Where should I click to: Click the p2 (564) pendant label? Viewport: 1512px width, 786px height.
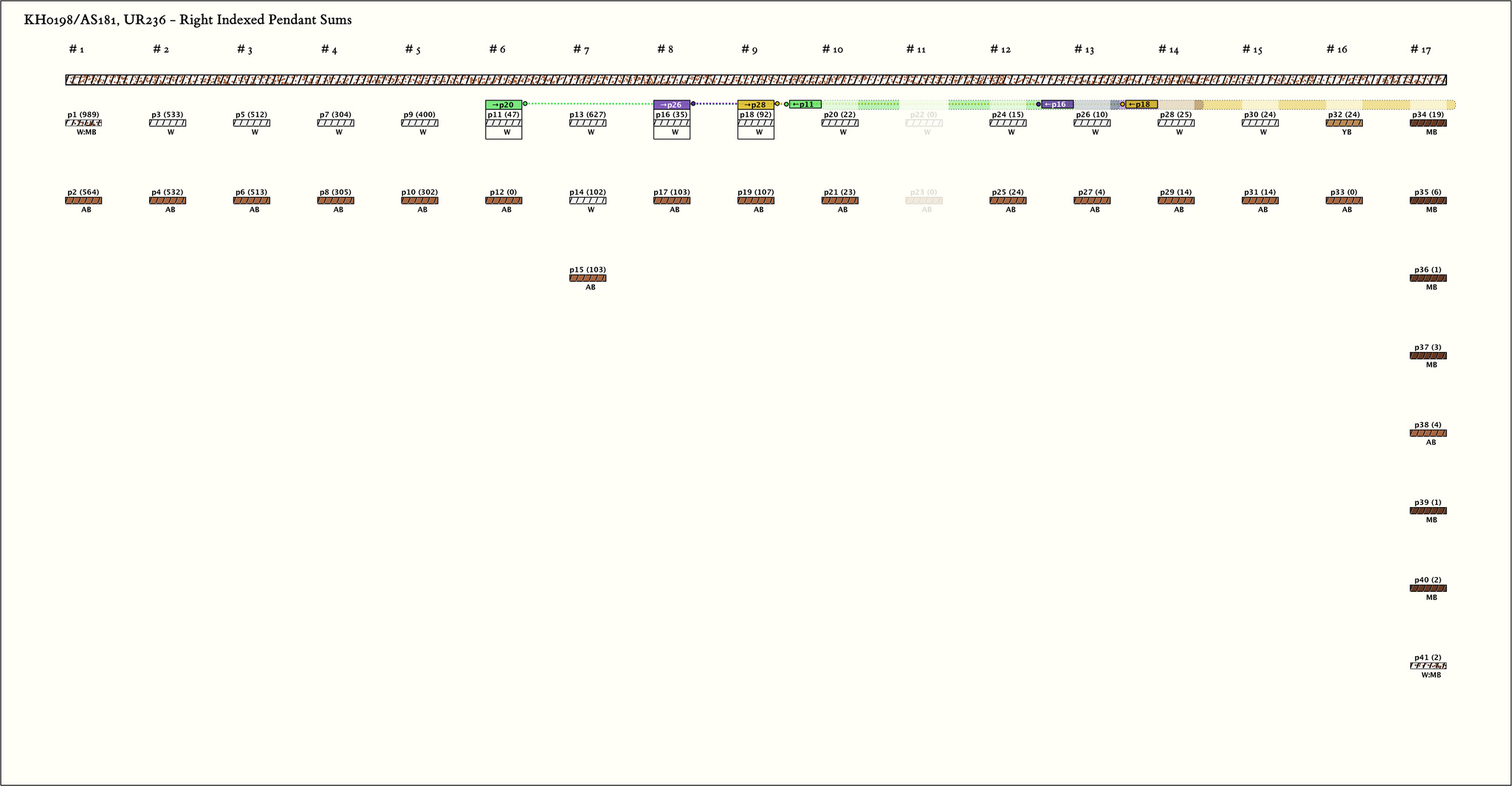tap(83, 192)
